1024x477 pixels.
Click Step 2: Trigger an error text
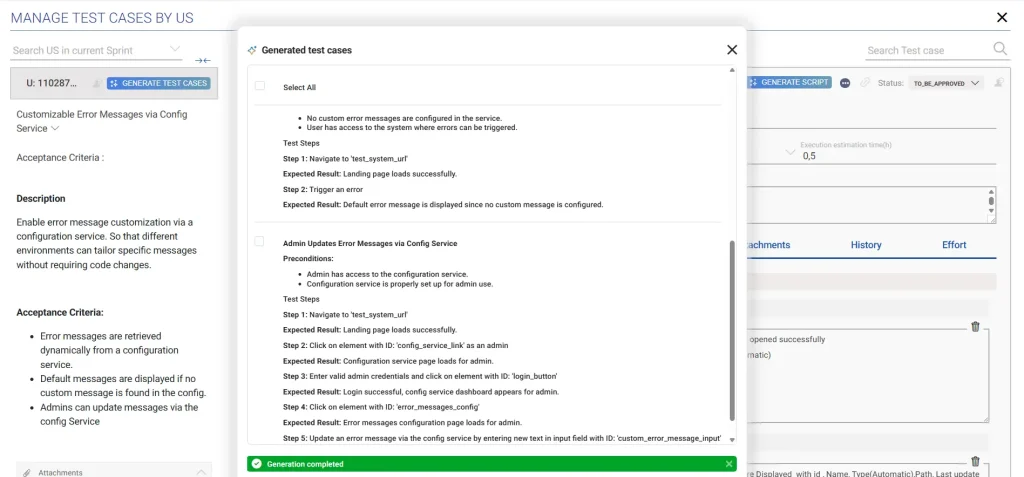[323, 189]
